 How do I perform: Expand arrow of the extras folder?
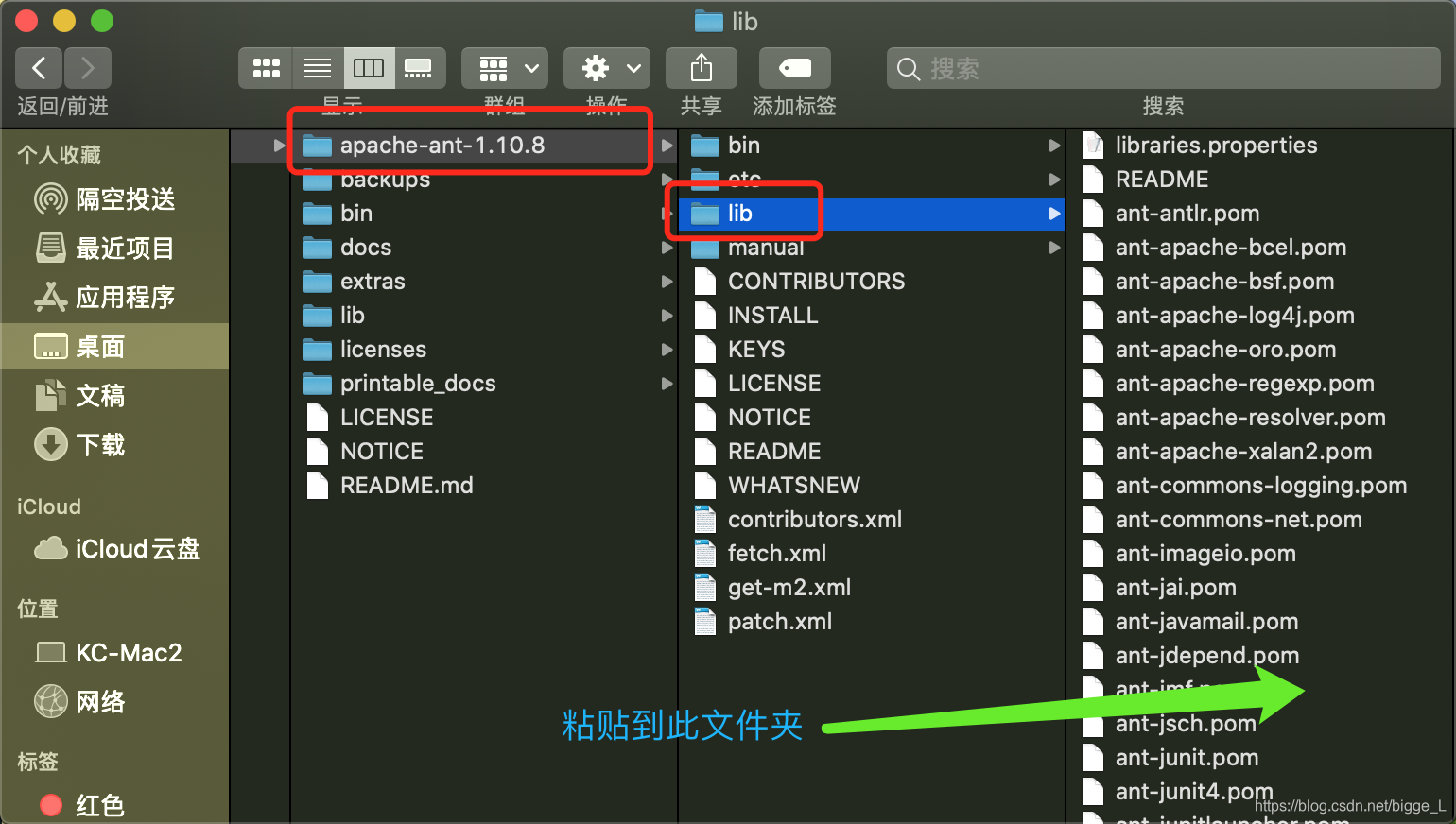[667, 282]
